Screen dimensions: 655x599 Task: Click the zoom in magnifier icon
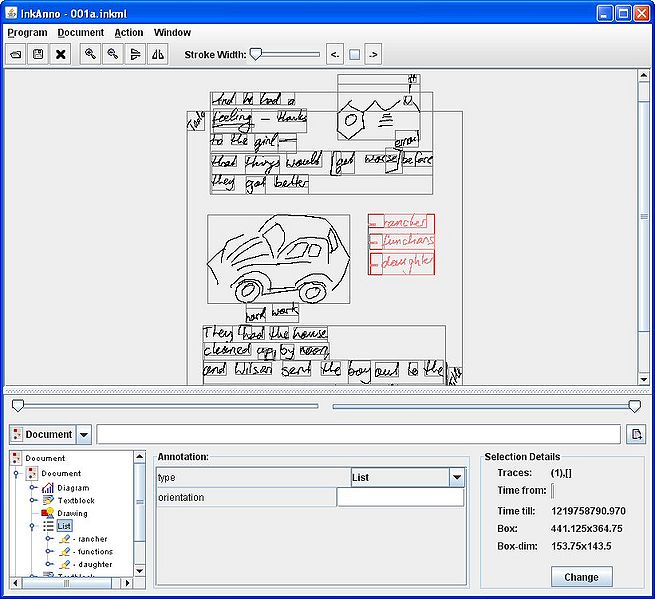coord(90,54)
